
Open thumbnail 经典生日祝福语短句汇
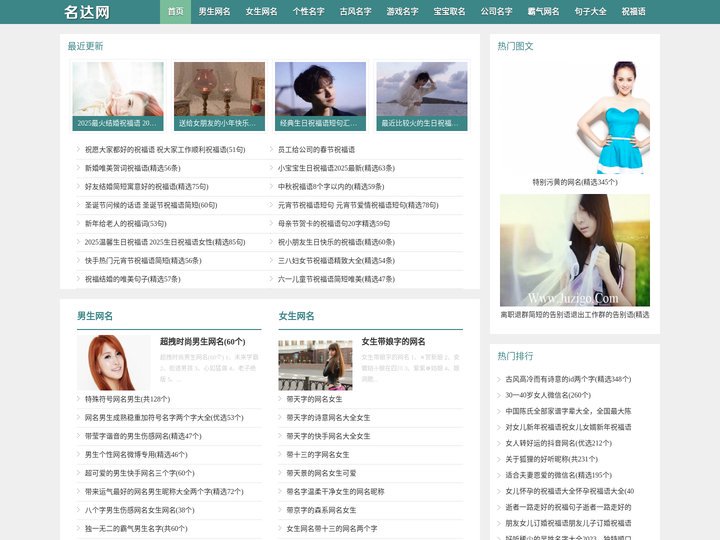(x=321, y=96)
